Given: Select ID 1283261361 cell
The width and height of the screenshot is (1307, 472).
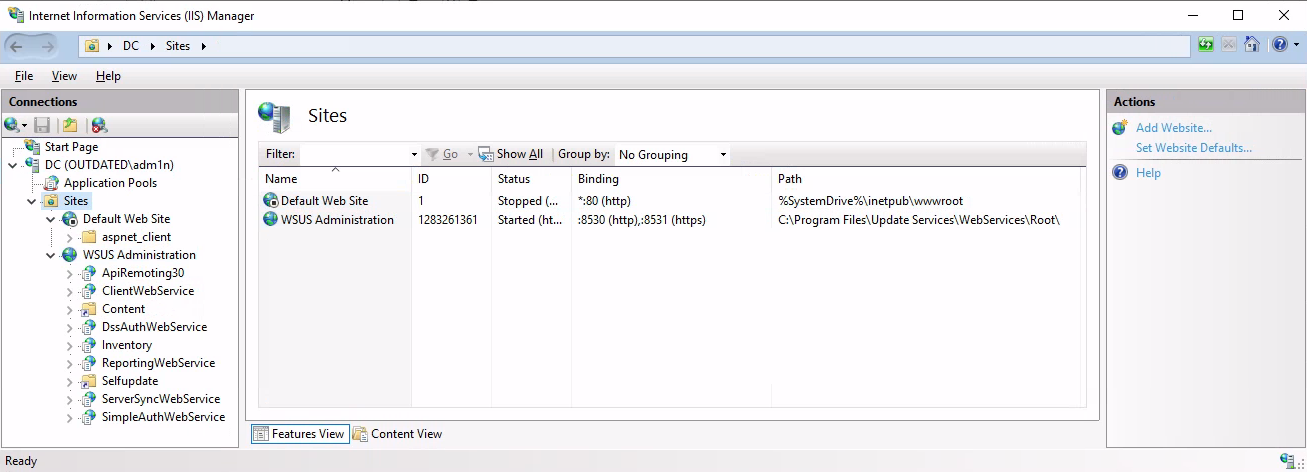Looking at the screenshot, I should 447,220.
